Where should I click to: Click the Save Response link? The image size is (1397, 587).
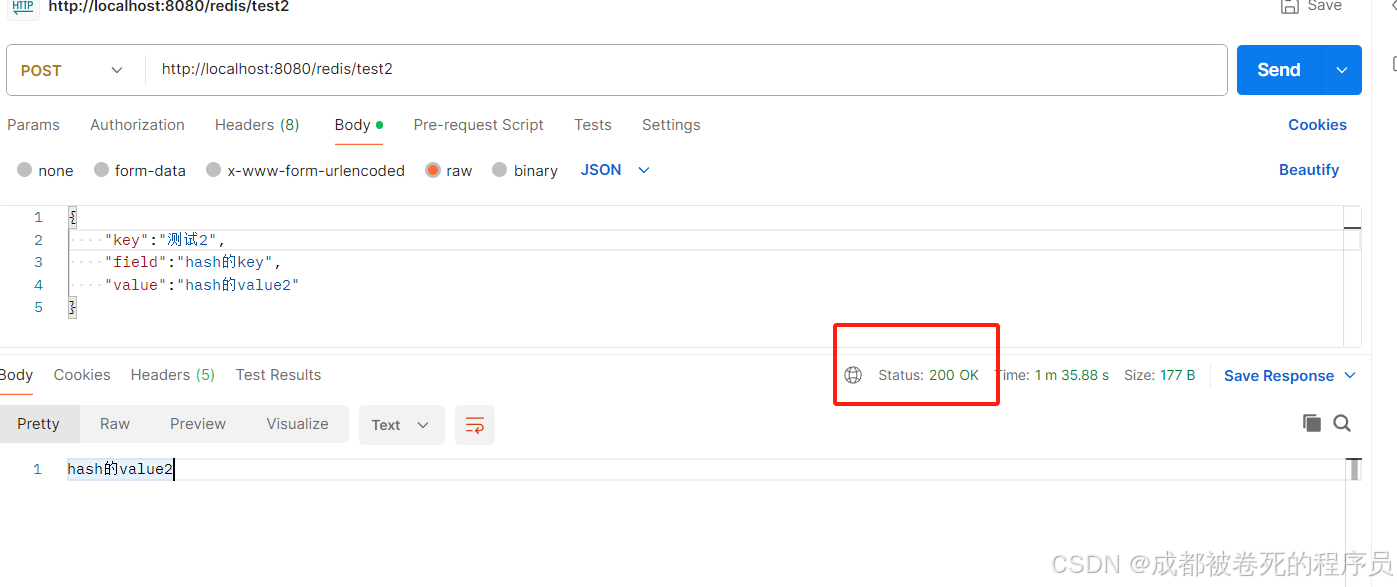[x=1279, y=376]
